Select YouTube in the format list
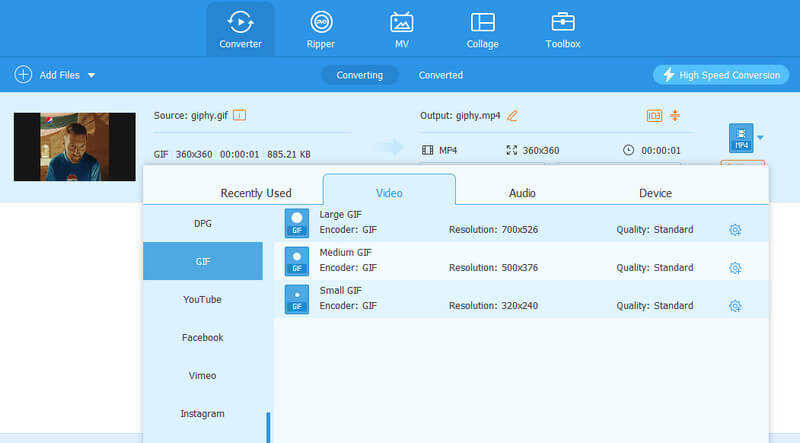Screen dimensions: 800x443 coord(202,300)
